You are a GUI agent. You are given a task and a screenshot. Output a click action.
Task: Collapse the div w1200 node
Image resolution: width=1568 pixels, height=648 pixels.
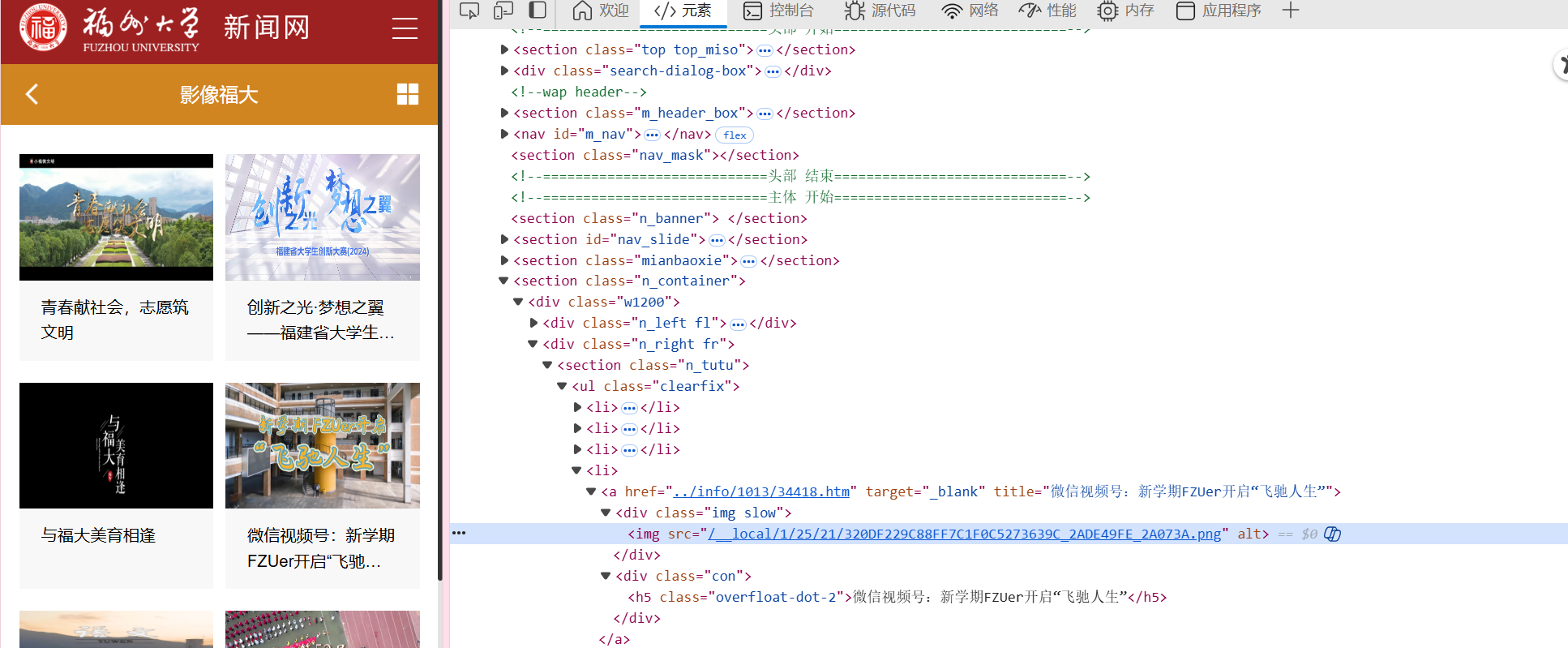tap(518, 302)
